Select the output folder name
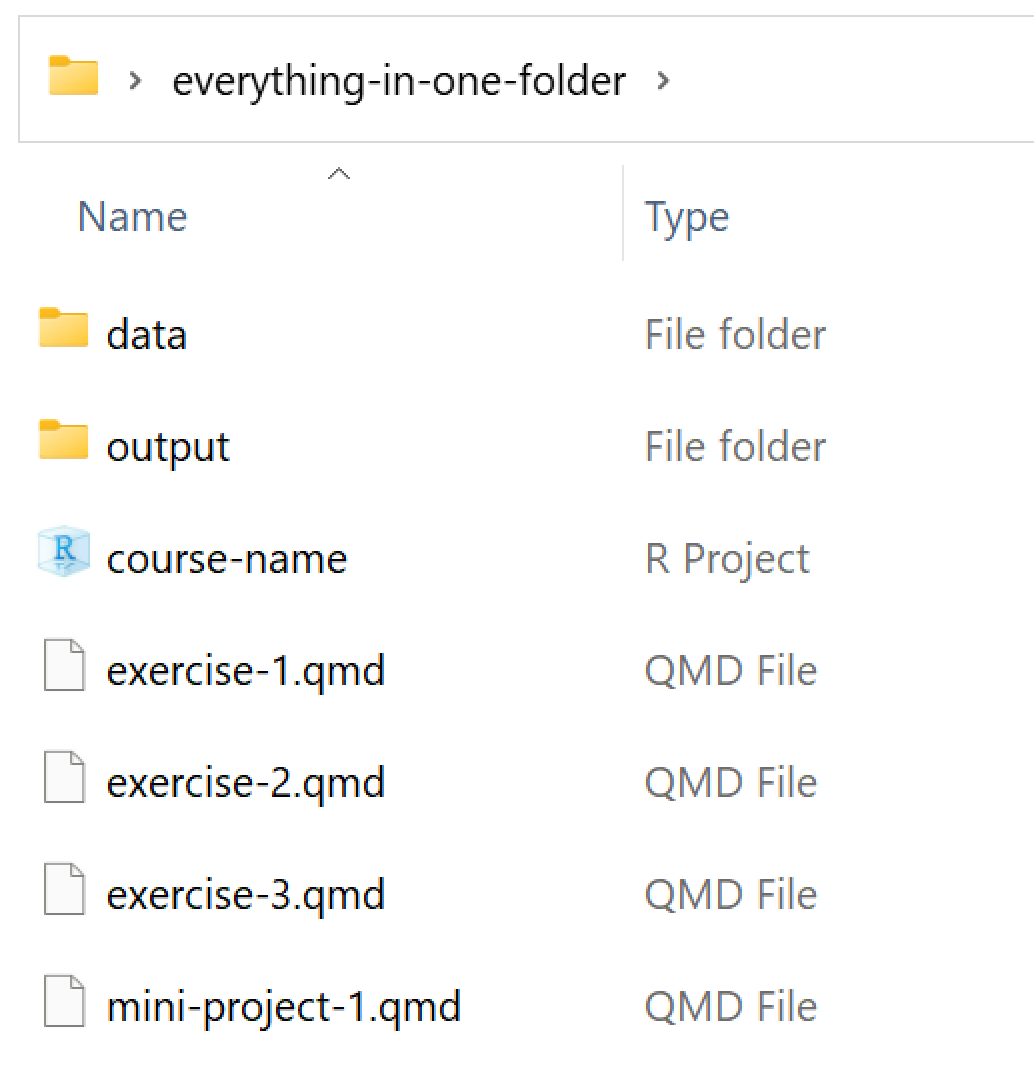The height and width of the screenshot is (1081, 1035). tap(168, 446)
